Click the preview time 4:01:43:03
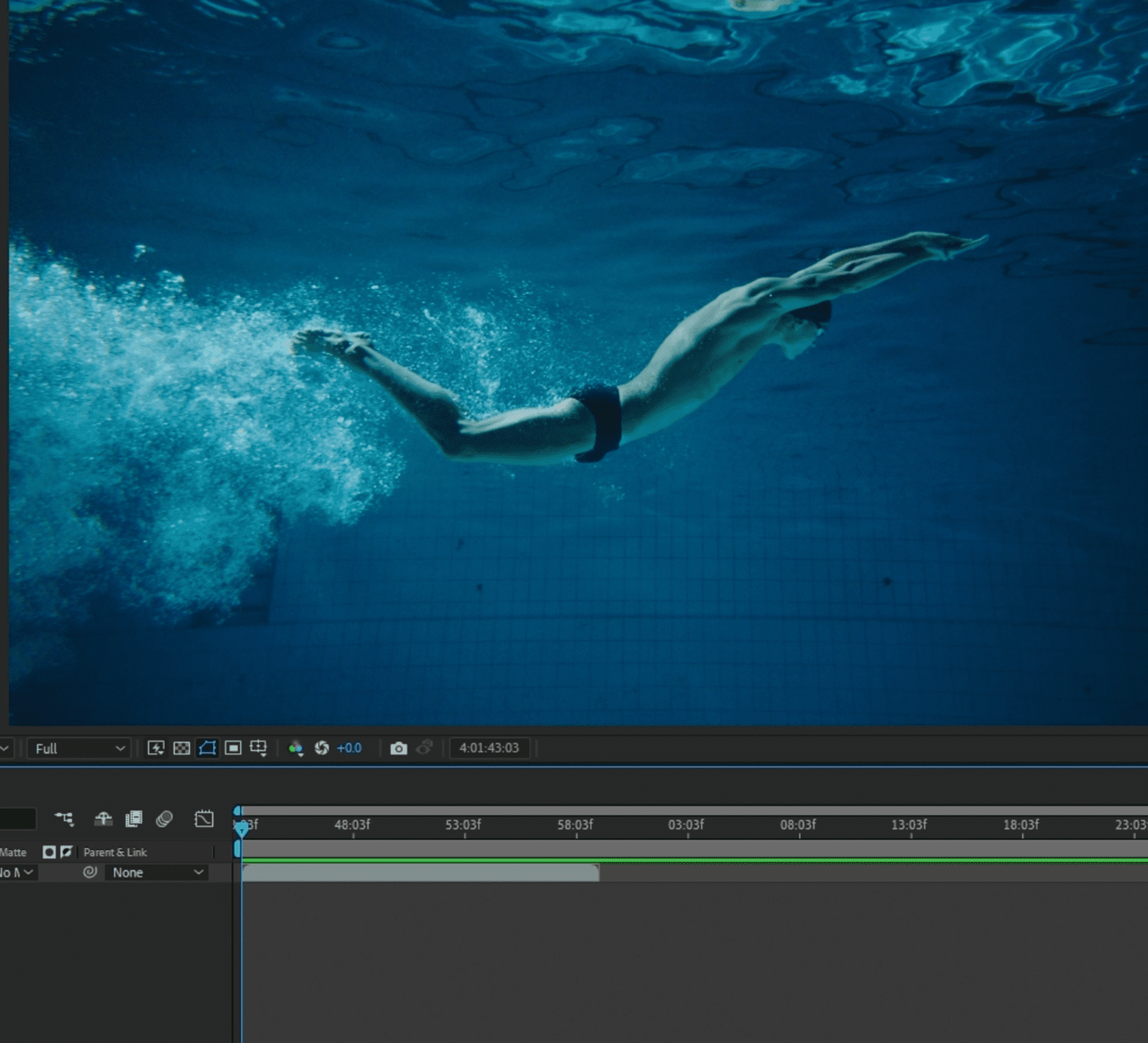This screenshot has height=1043, width=1148. point(488,748)
